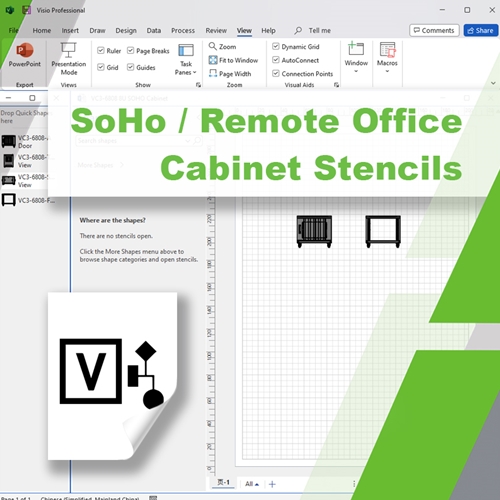Switch to the Data tab
This screenshot has height=500, width=500.
(x=154, y=31)
